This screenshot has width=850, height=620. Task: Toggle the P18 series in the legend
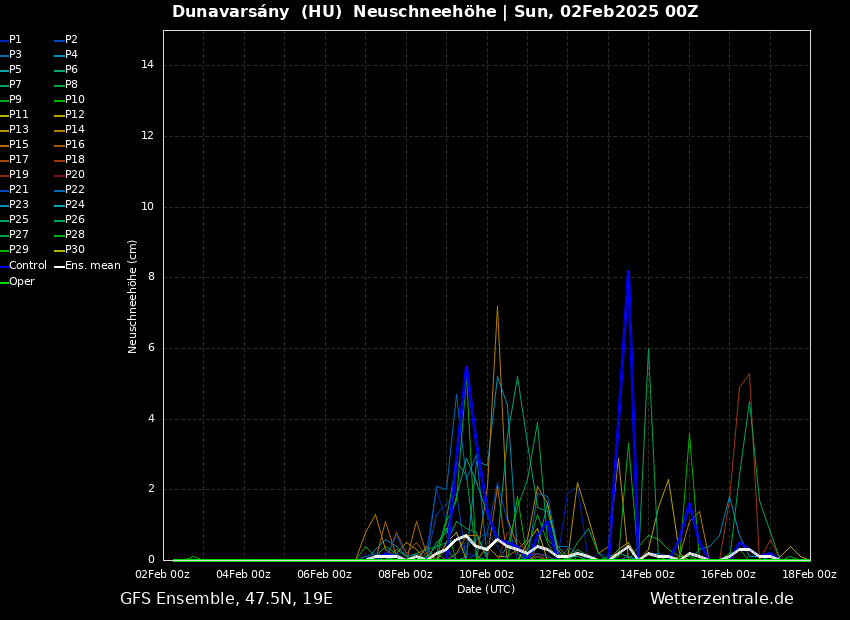(x=74, y=160)
